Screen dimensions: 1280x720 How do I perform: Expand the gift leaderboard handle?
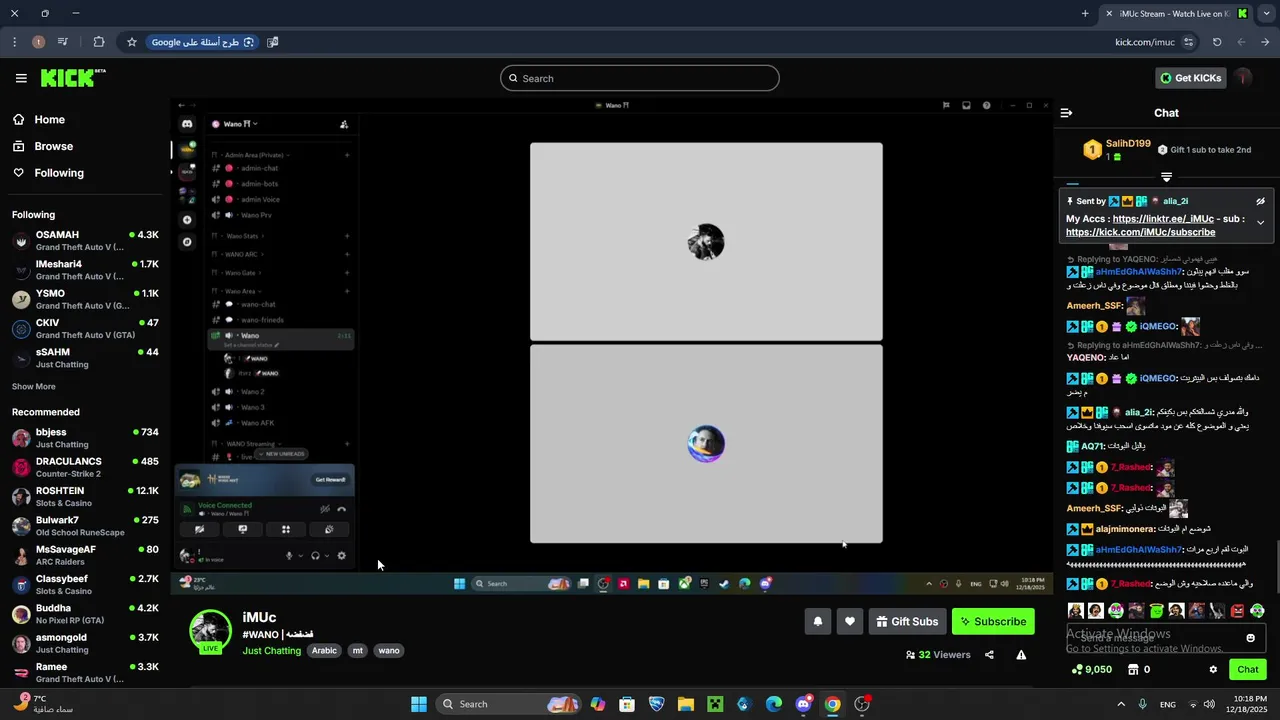(x=1166, y=177)
